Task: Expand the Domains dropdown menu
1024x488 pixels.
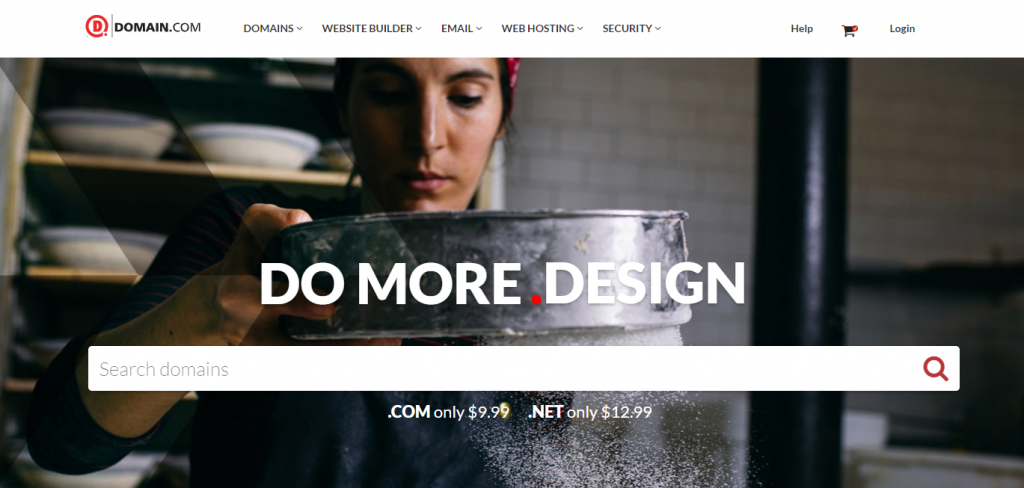Action: (273, 29)
